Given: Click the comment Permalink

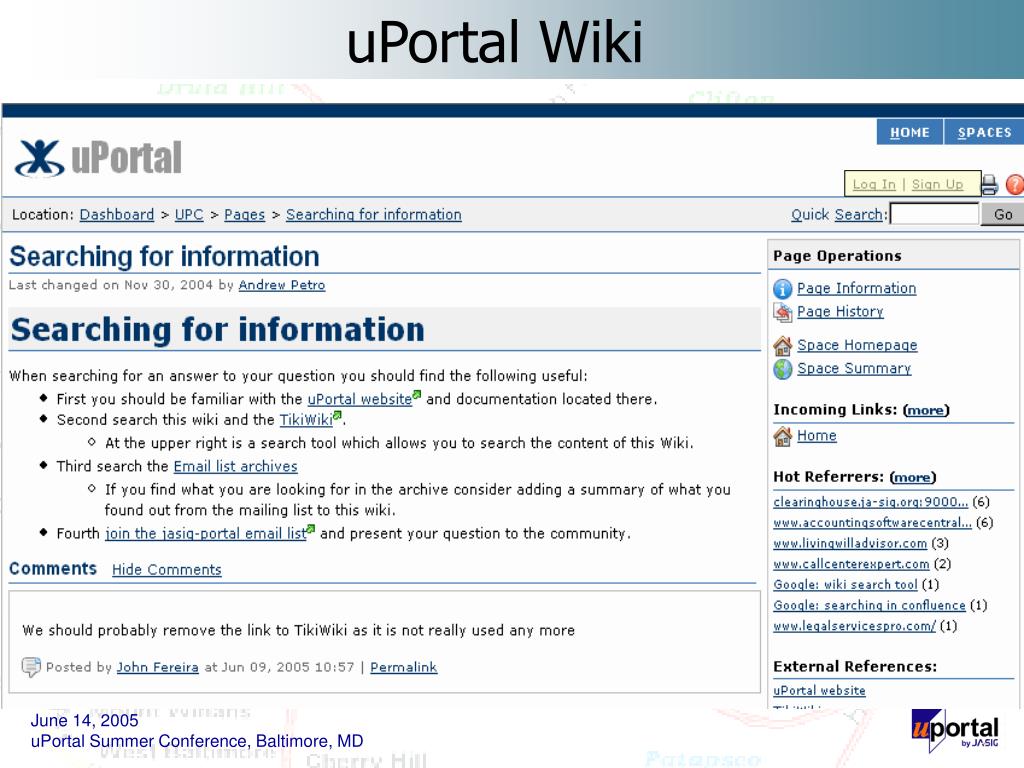Looking at the screenshot, I should coord(404,667).
